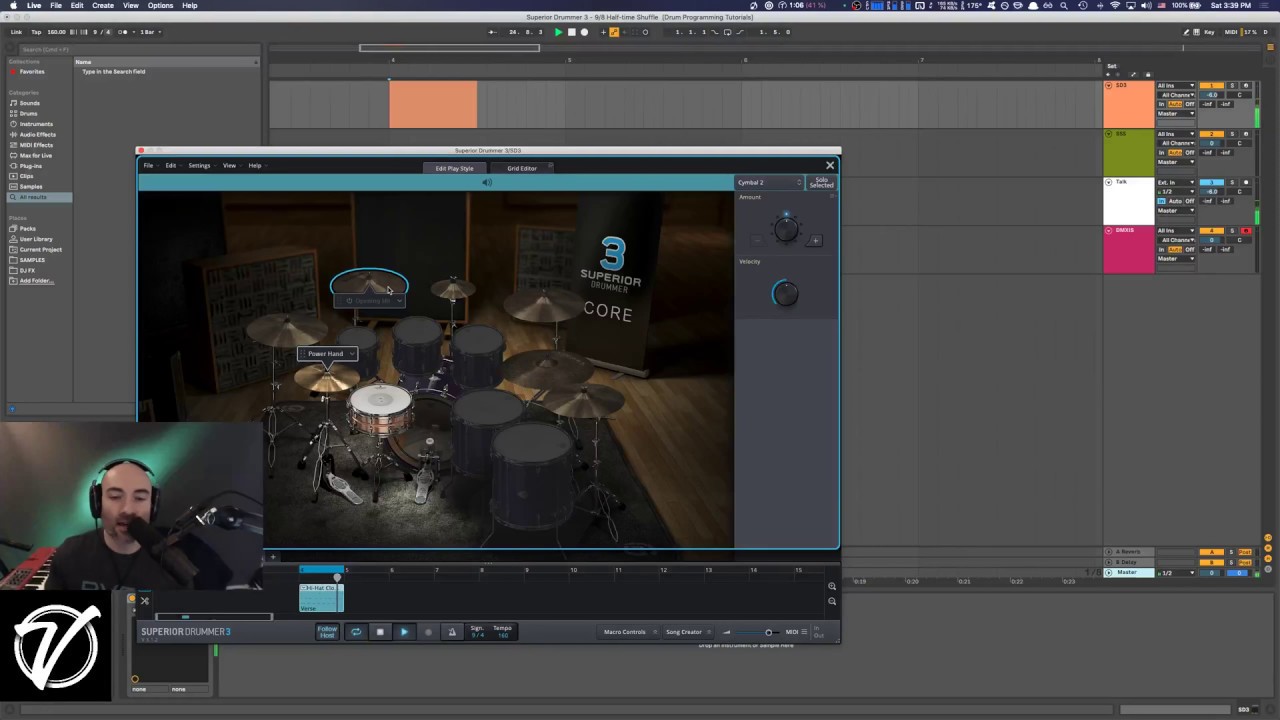Open Sounds category in Live browser

click(x=30, y=103)
